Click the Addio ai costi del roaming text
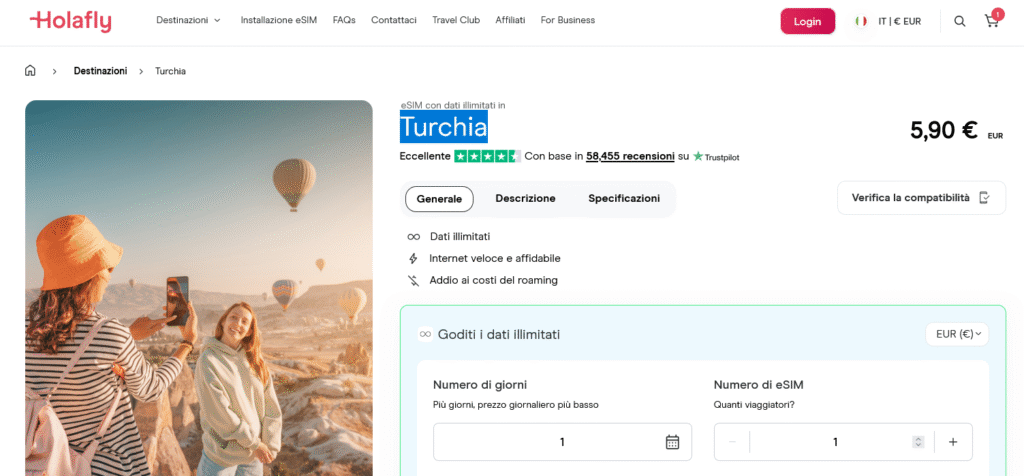This screenshot has height=476, width=1024. pyautogui.click(x=494, y=281)
